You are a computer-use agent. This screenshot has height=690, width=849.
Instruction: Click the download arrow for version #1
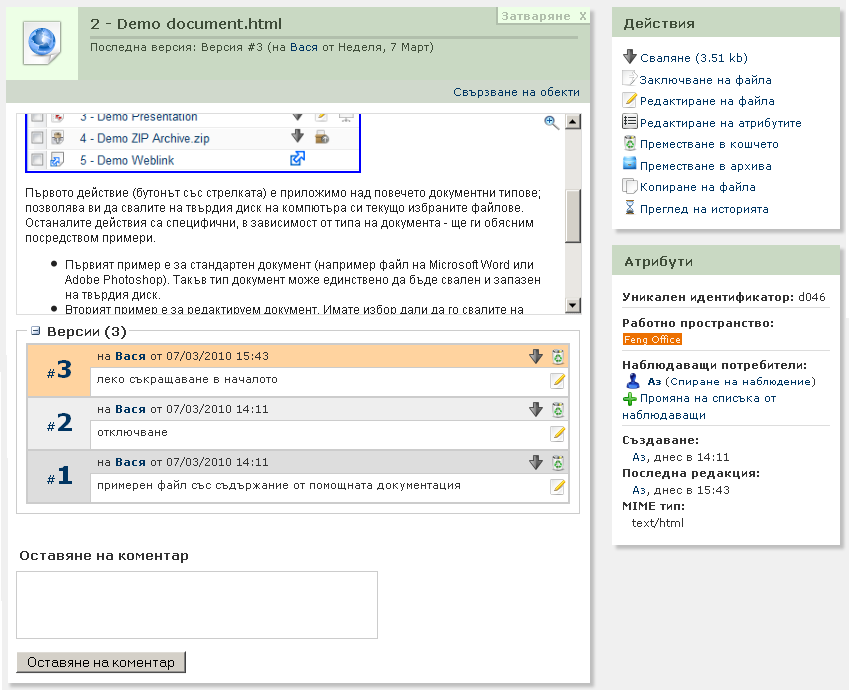[x=536, y=462]
